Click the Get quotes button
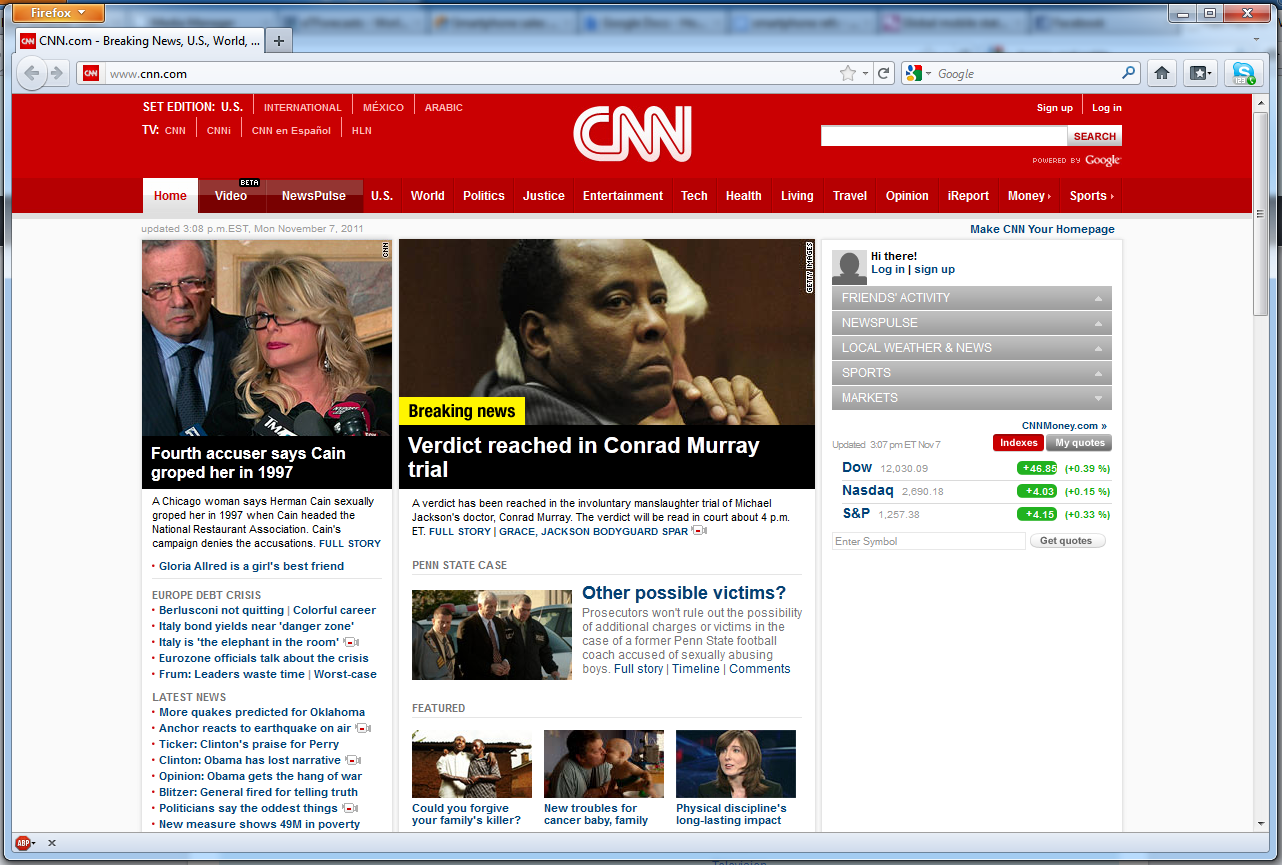The image size is (1282, 865). point(1068,541)
